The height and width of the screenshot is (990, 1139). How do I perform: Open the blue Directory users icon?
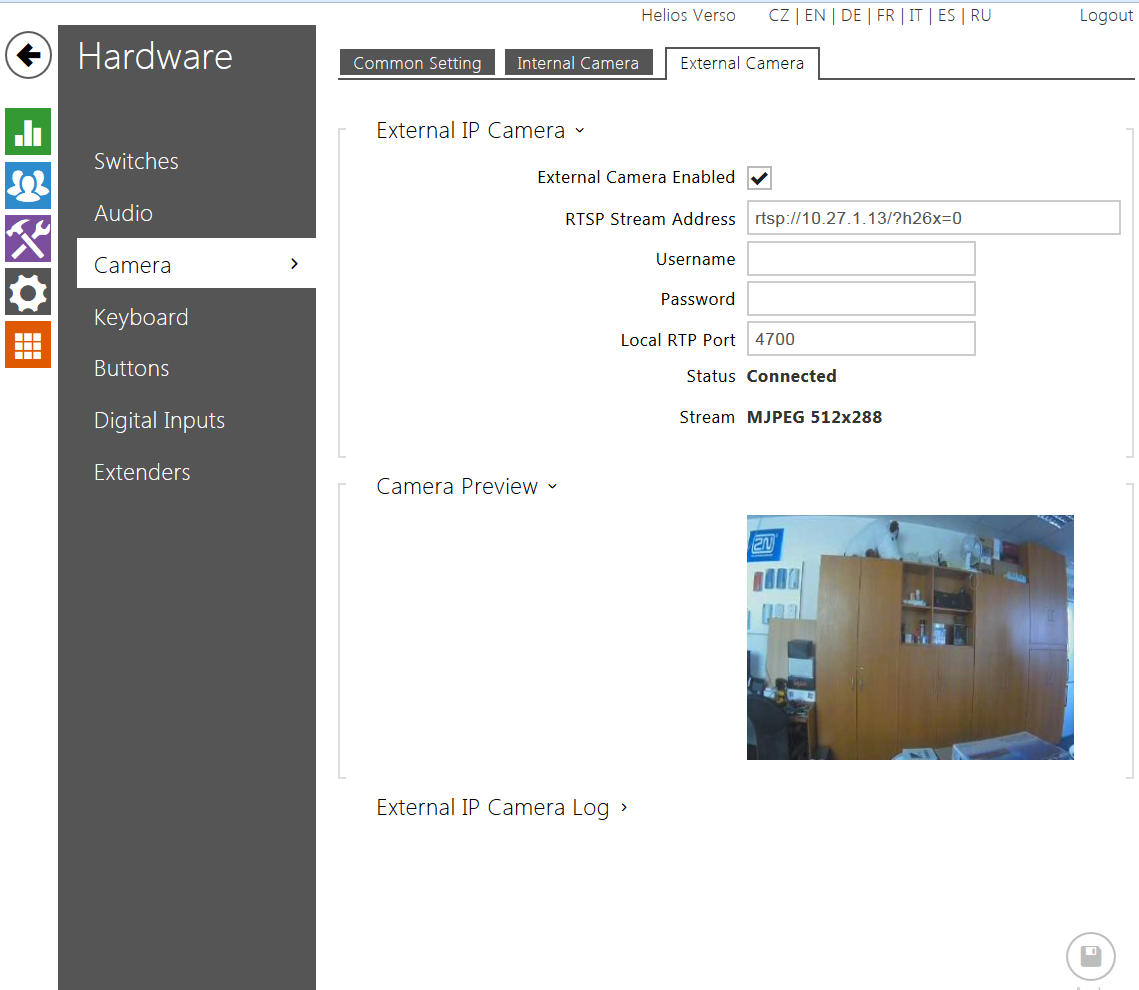click(x=28, y=185)
